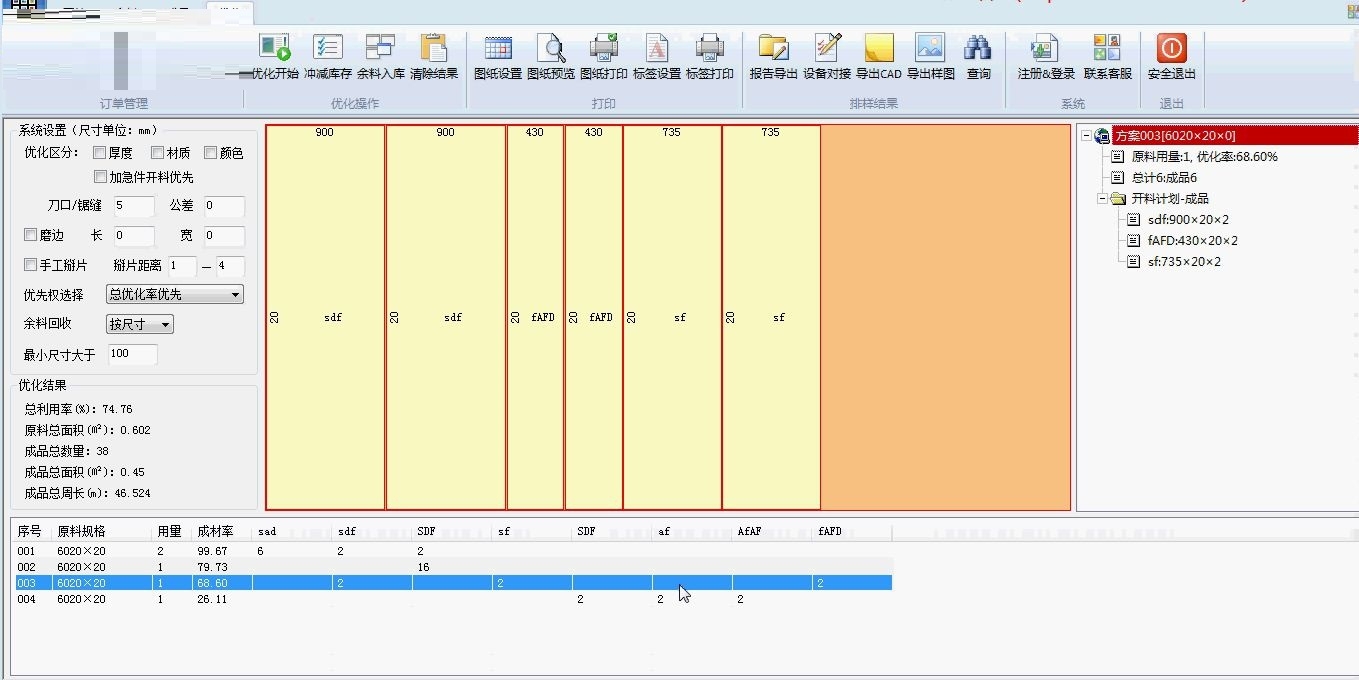
Task: Open the 余料回收 按尺寸 dropdown
Action: [x=140, y=324]
